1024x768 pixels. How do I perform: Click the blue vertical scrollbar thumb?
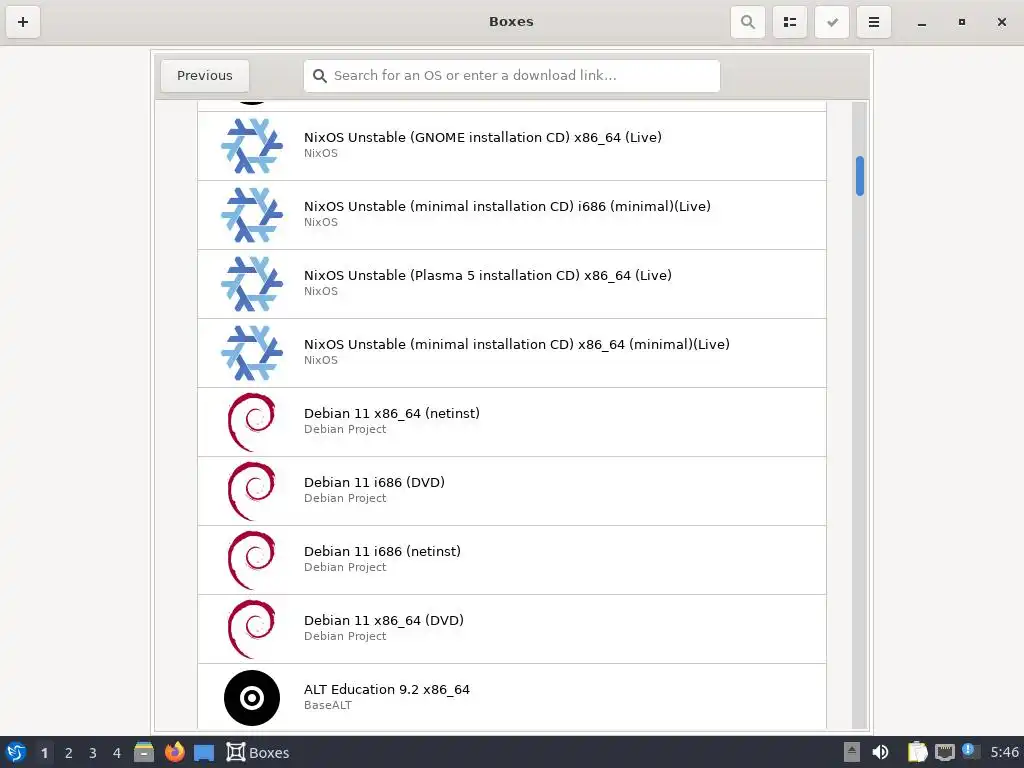[860, 176]
